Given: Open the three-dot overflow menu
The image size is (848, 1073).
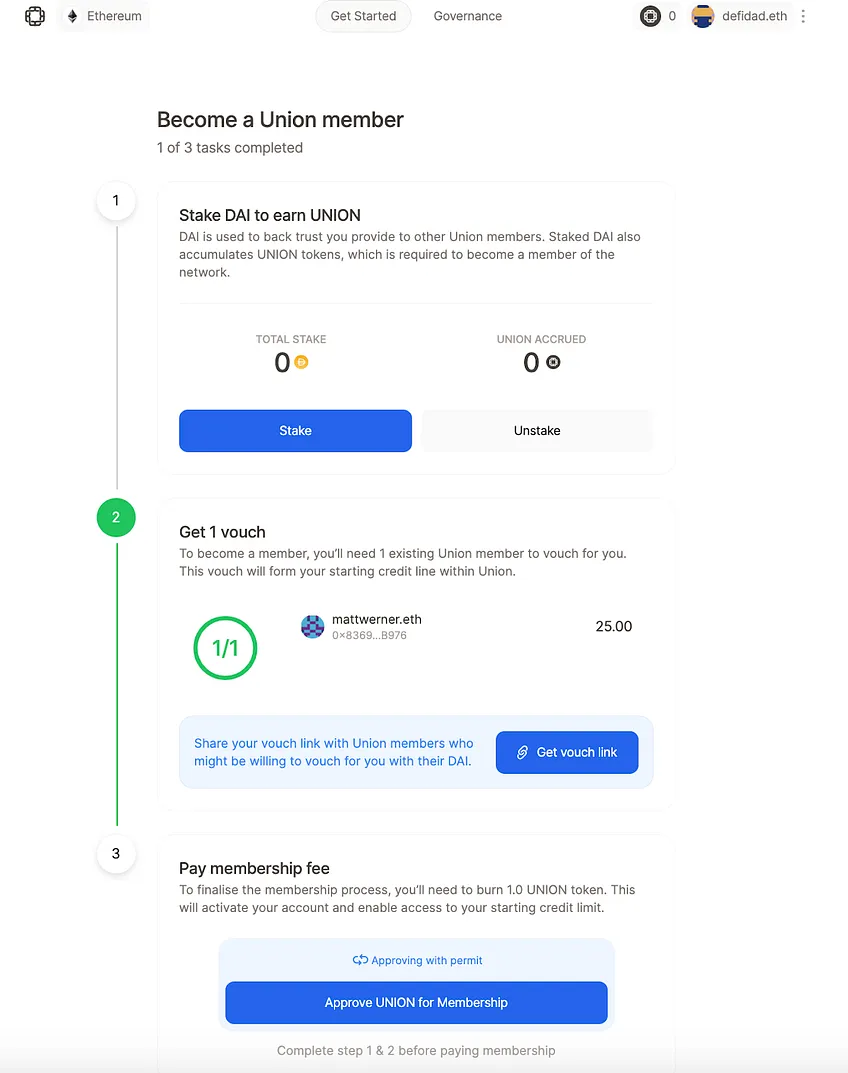Looking at the screenshot, I should [804, 16].
